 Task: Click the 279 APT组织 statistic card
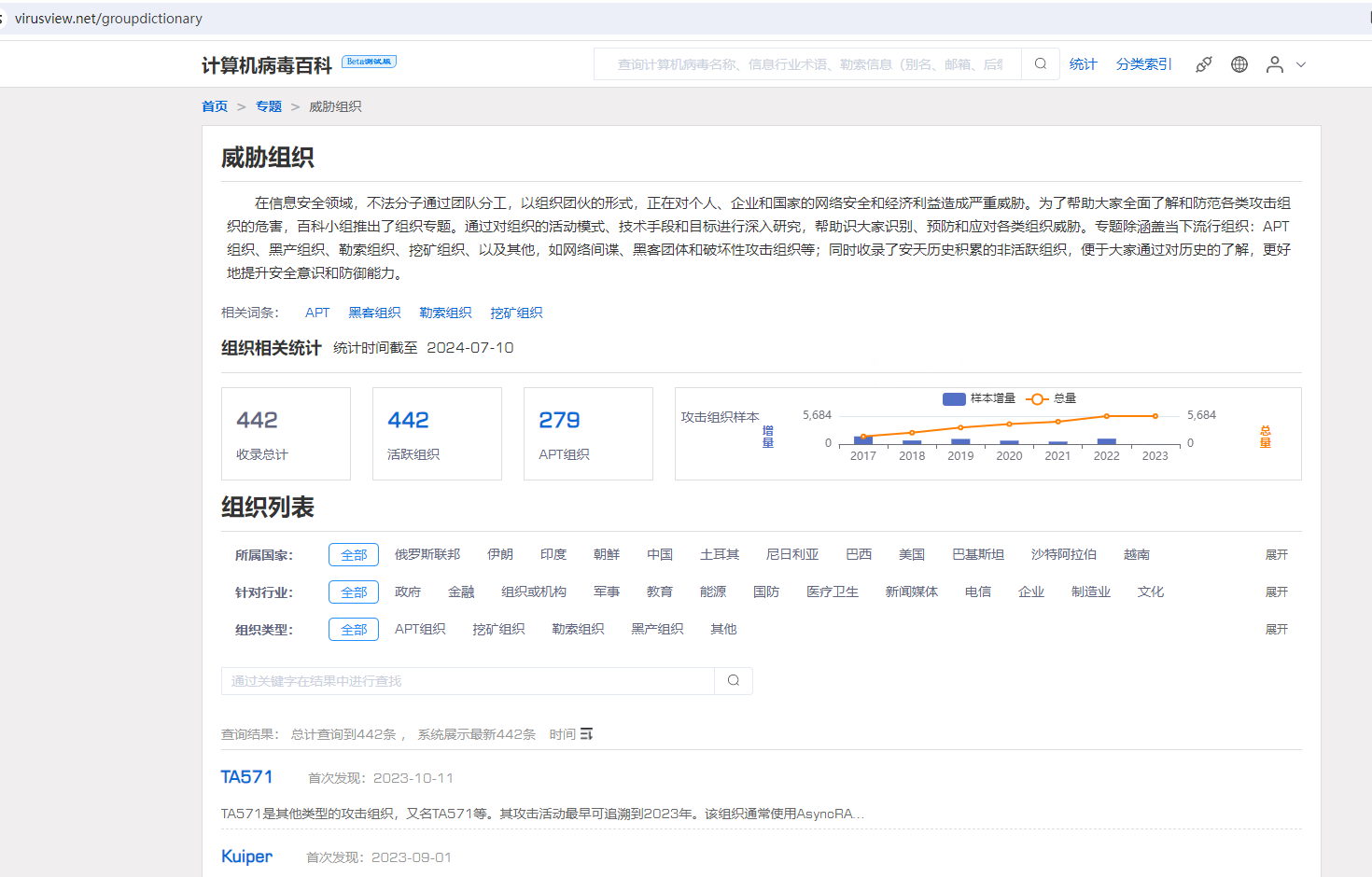[588, 434]
